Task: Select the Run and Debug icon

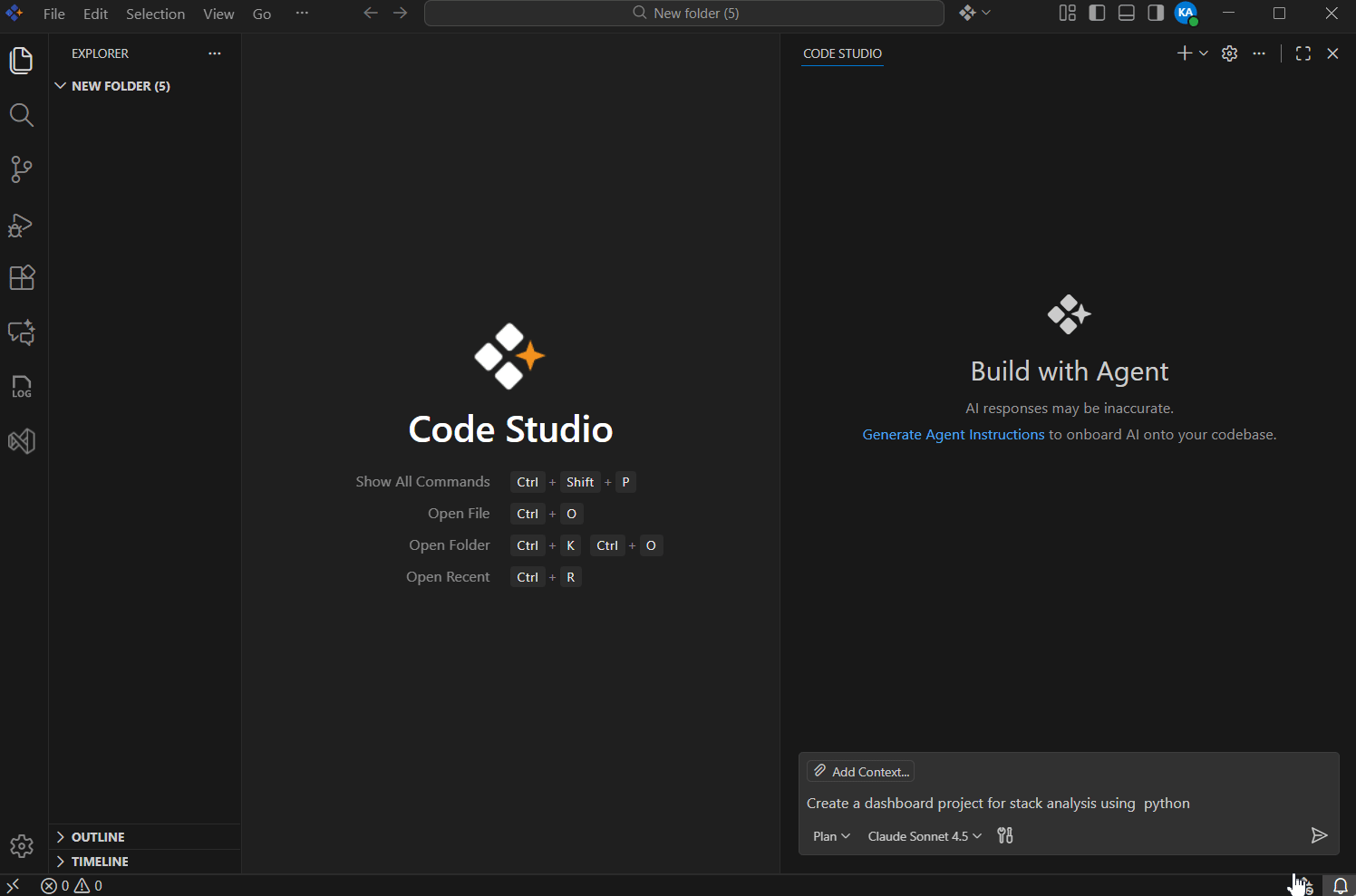Action: coord(21,226)
